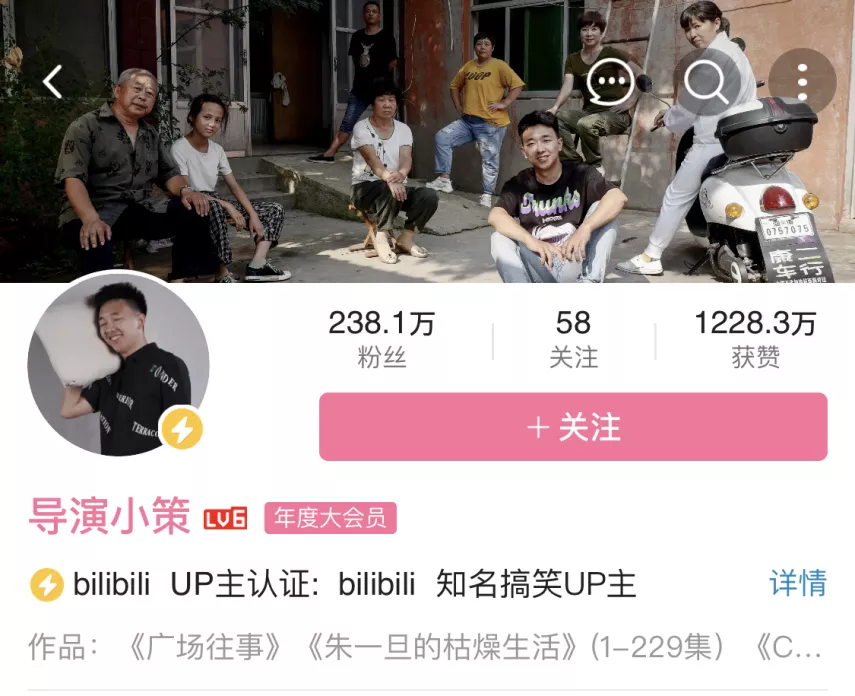The height and width of the screenshot is (696, 855).
Task: View the 238.1万 粉丝 fans list
Action: pos(382,339)
